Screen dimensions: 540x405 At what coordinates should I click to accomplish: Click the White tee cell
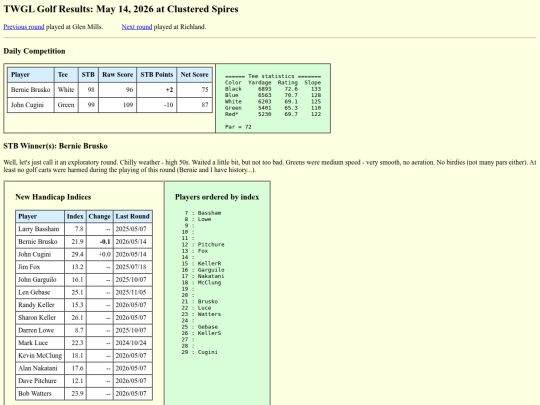coord(66,90)
